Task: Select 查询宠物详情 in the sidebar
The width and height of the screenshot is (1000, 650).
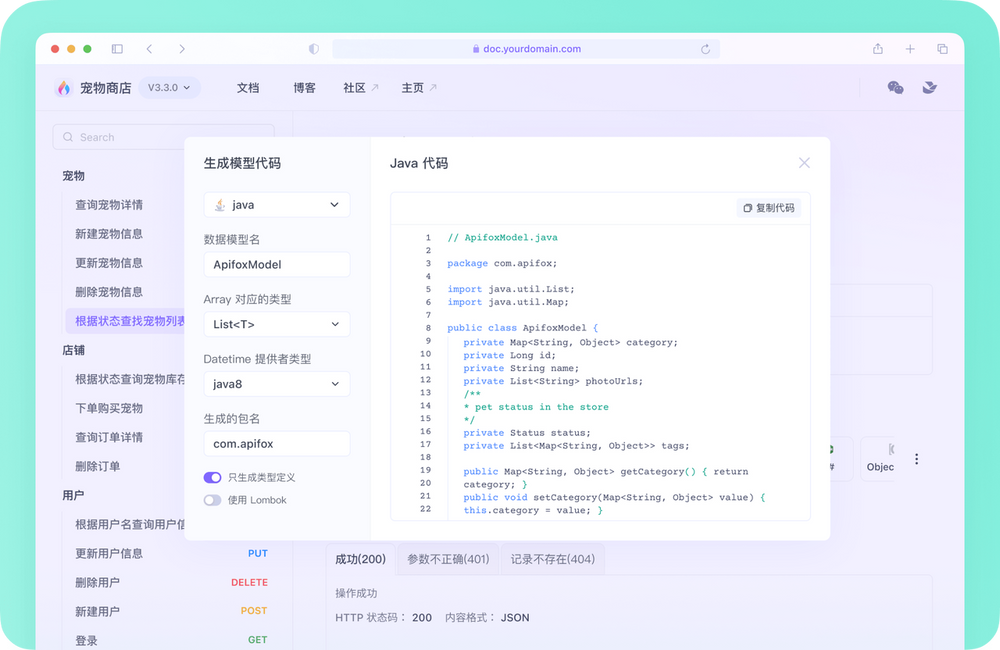Action: click(x=109, y=205)
